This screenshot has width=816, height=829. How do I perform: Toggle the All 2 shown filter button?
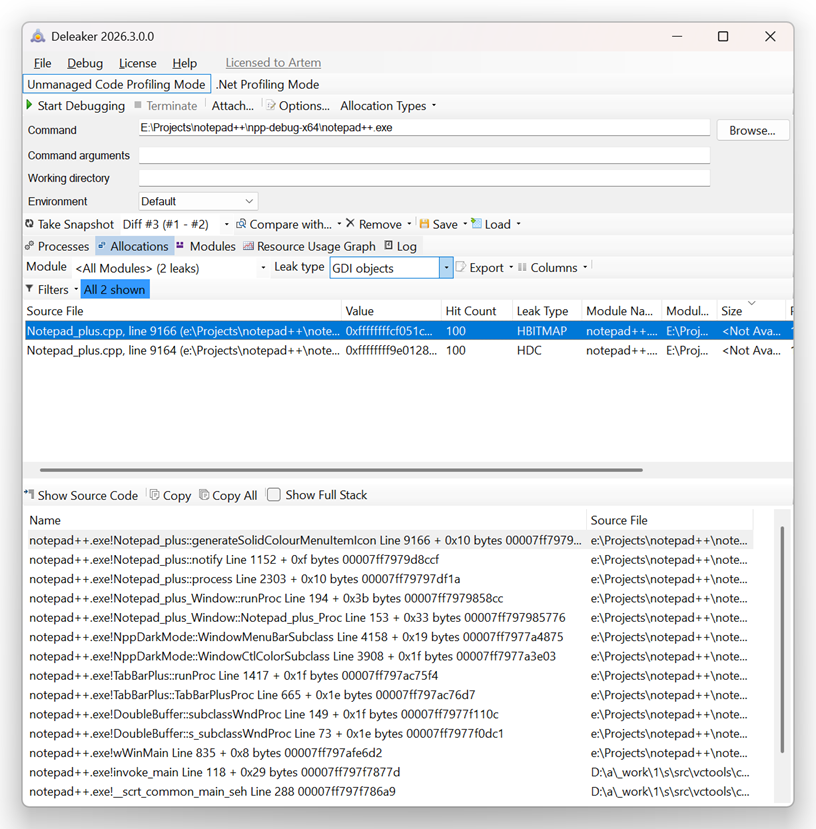coord(115,289)
